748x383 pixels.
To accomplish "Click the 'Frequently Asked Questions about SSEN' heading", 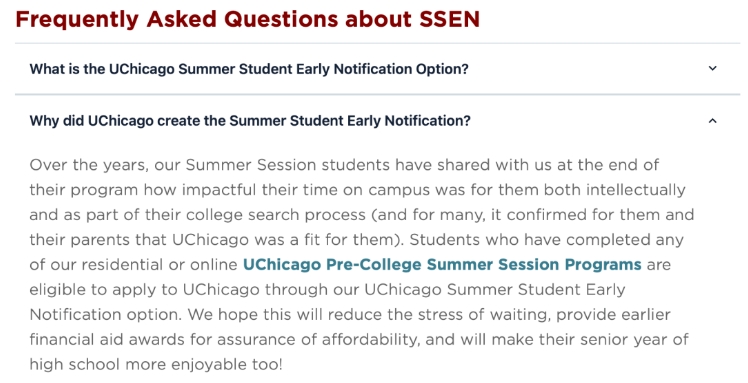I will click(248, 20).
